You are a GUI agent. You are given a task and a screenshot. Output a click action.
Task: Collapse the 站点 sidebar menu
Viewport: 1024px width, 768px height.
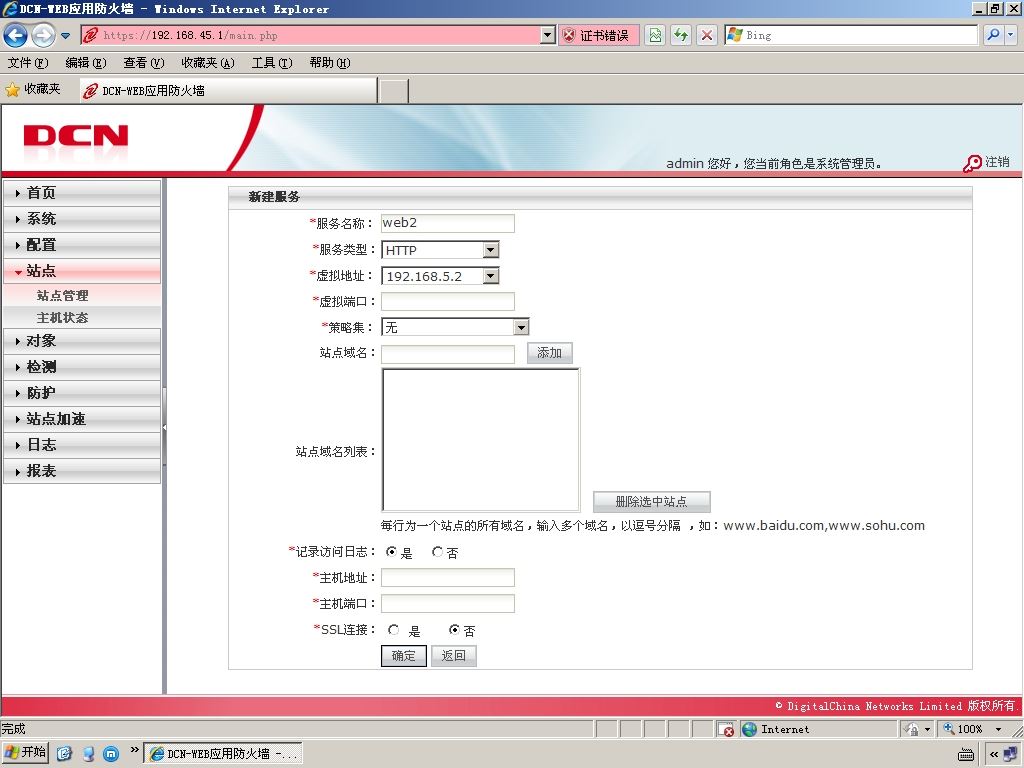pos(82,271)
